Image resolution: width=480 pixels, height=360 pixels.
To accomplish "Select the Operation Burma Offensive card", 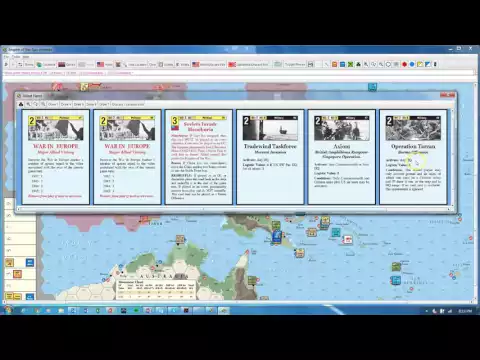I will [x=413, y=157].
